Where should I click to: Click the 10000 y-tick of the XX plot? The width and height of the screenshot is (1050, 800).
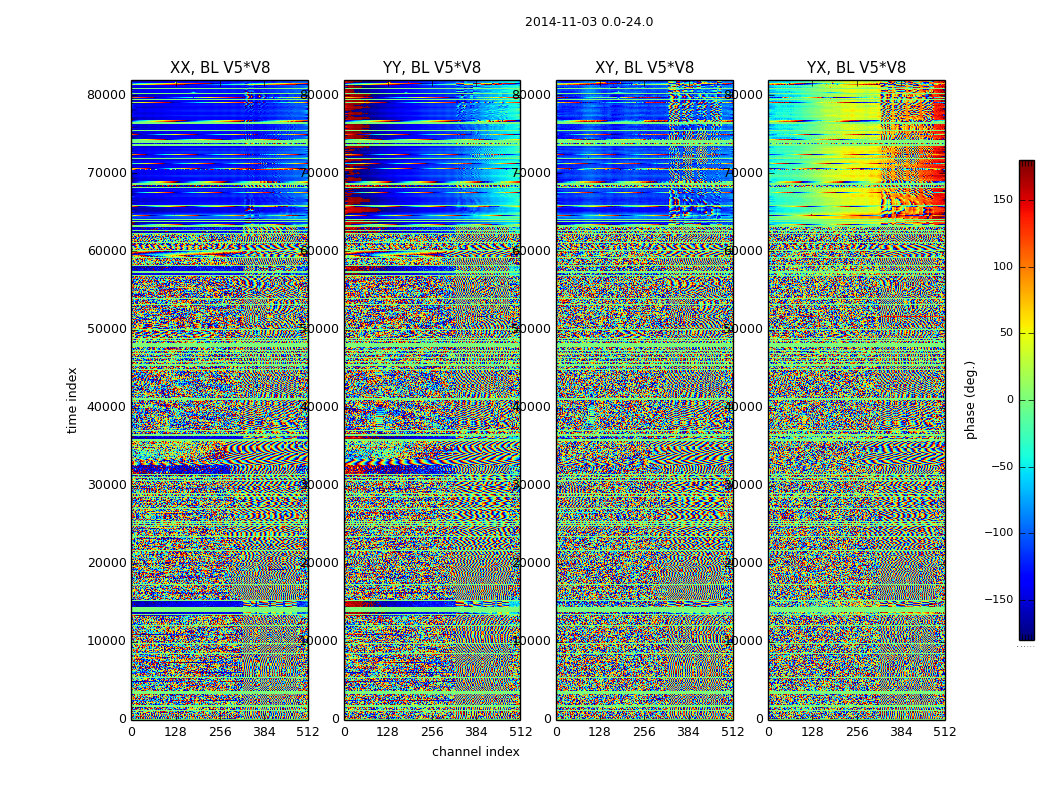[x=106, y=641]
